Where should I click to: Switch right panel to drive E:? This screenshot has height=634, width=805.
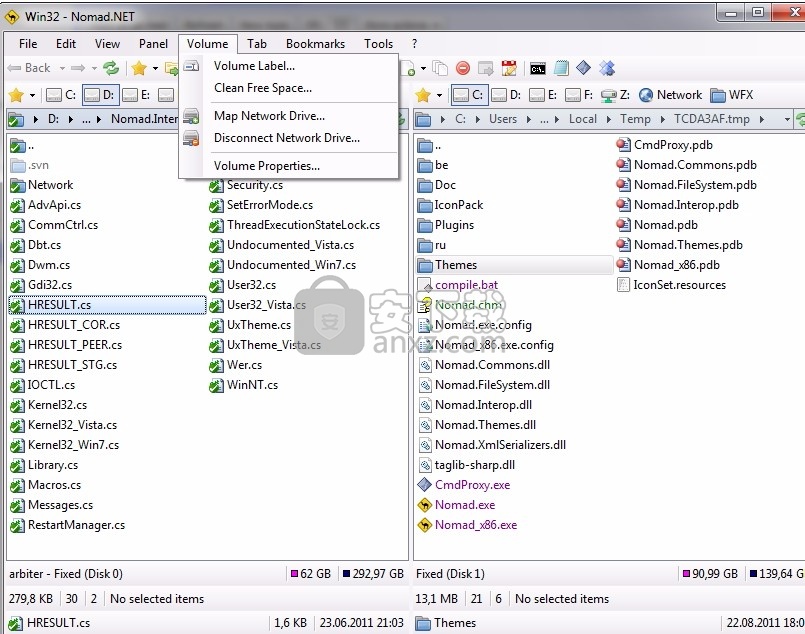543,95
